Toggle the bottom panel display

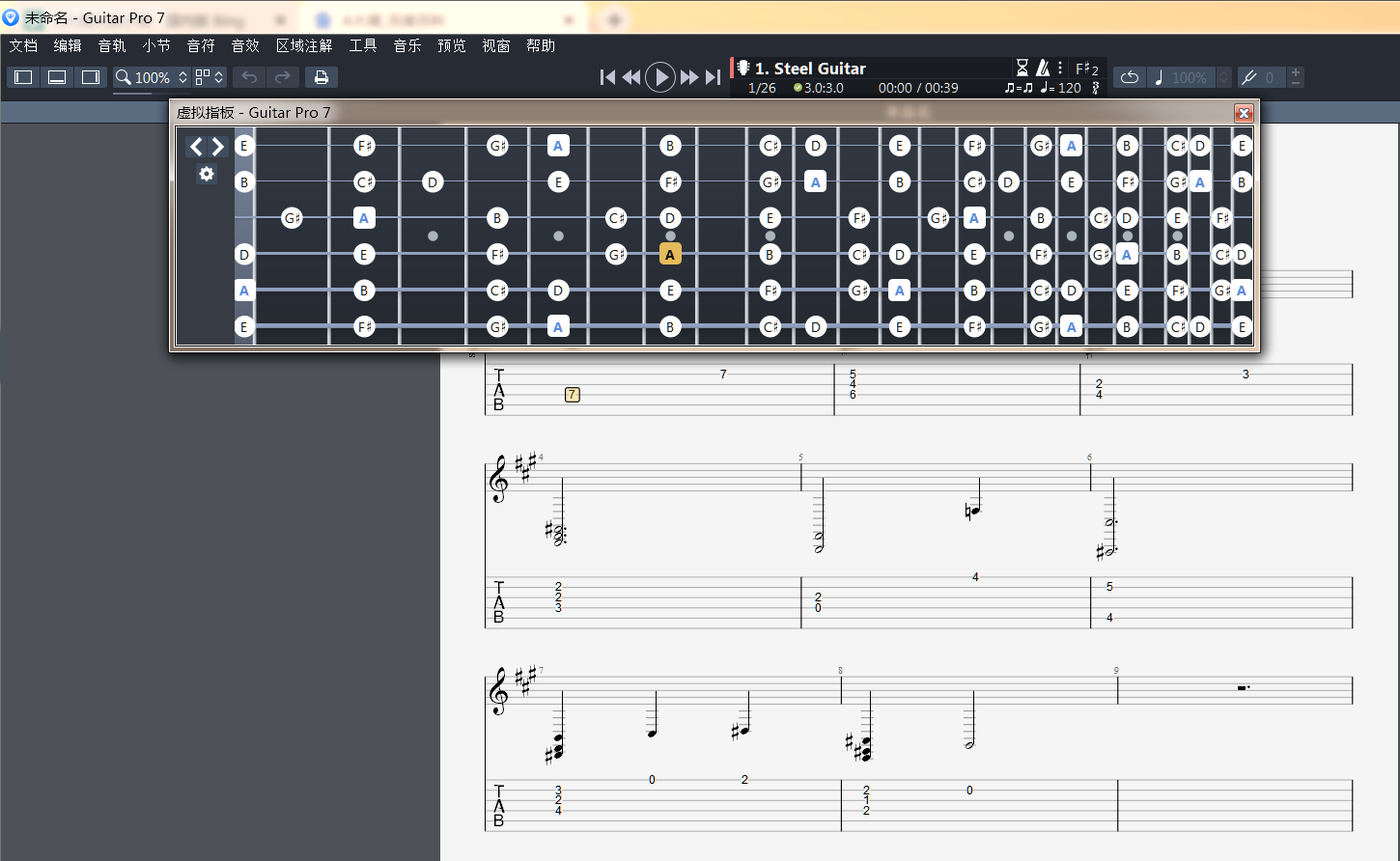pyautogui.click(x=57, y=77)
